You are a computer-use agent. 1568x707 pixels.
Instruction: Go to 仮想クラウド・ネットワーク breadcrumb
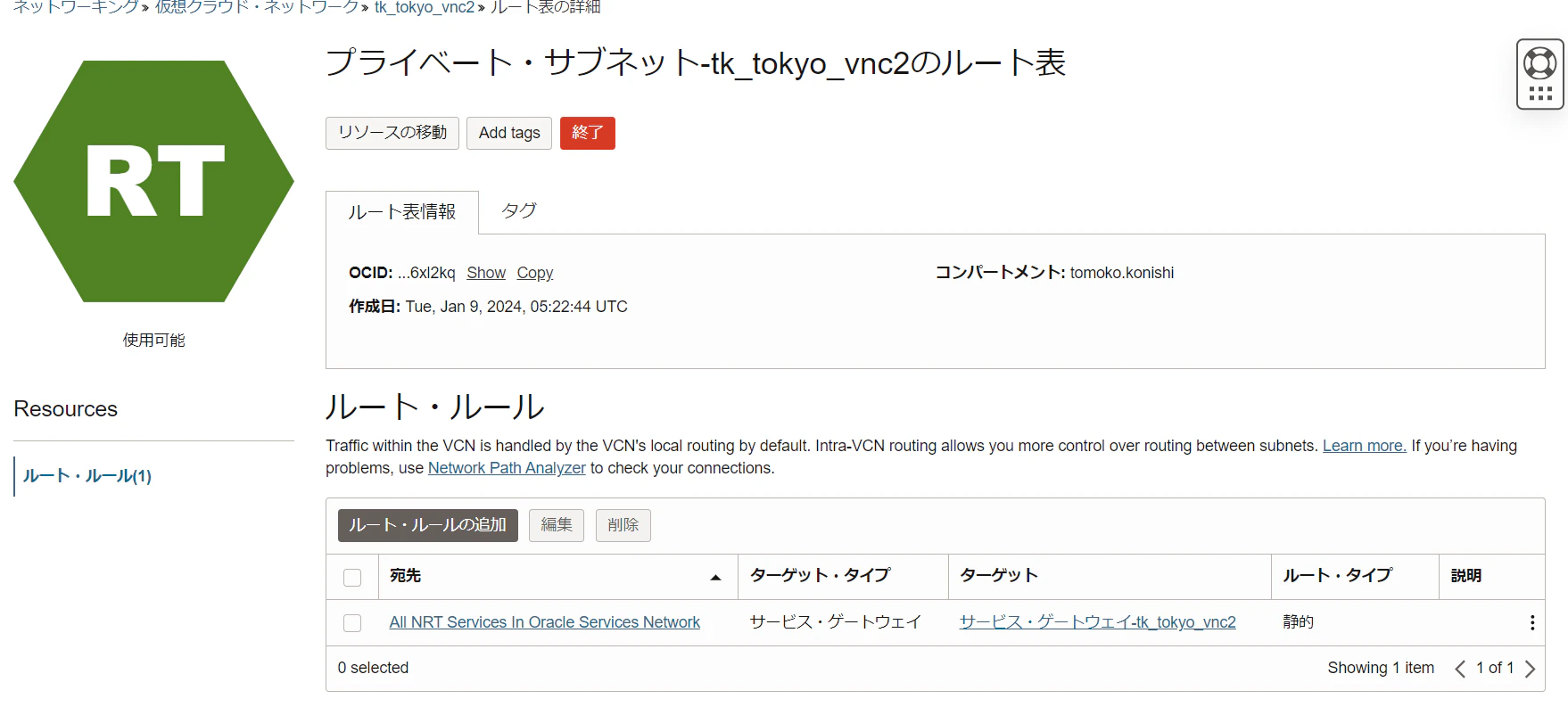(257, 7)
